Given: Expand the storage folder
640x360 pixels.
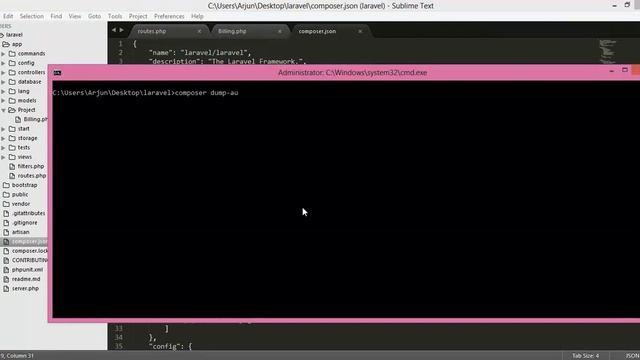Looking at the screenshot, I should pyautogui.click(x=3, y=138).
